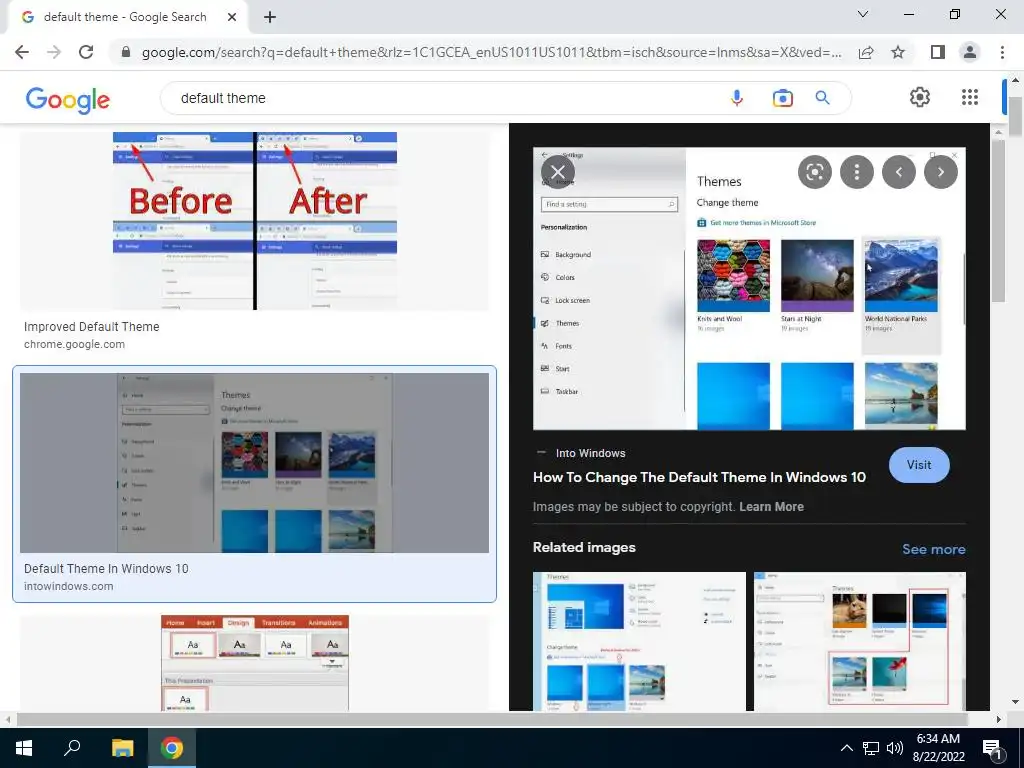
Task: Open the Google apps grid
Action: [970, 97]
